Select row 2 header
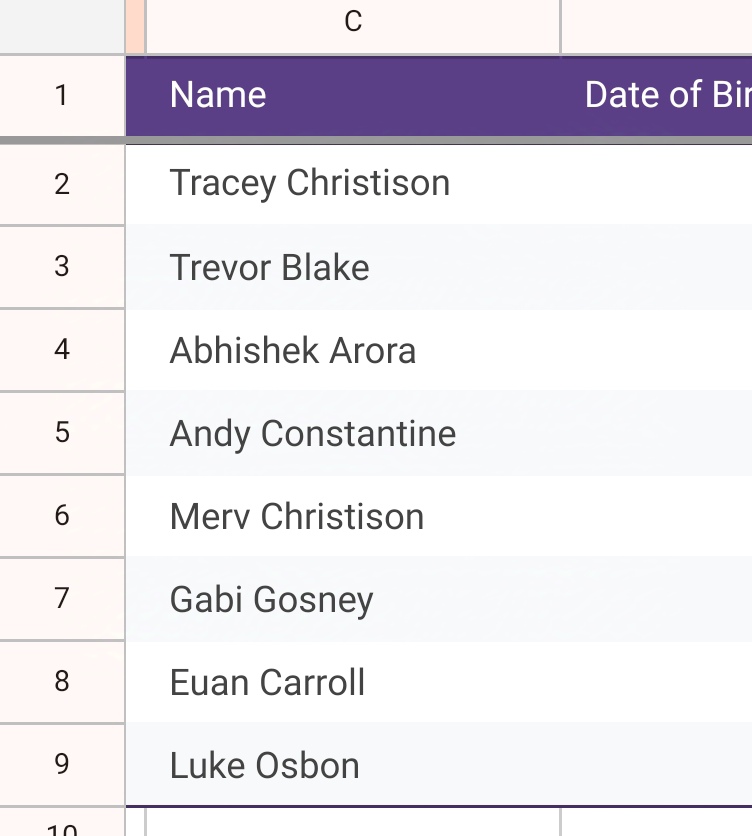Viewport: 752px width, 836px height. tap(62, 184)
